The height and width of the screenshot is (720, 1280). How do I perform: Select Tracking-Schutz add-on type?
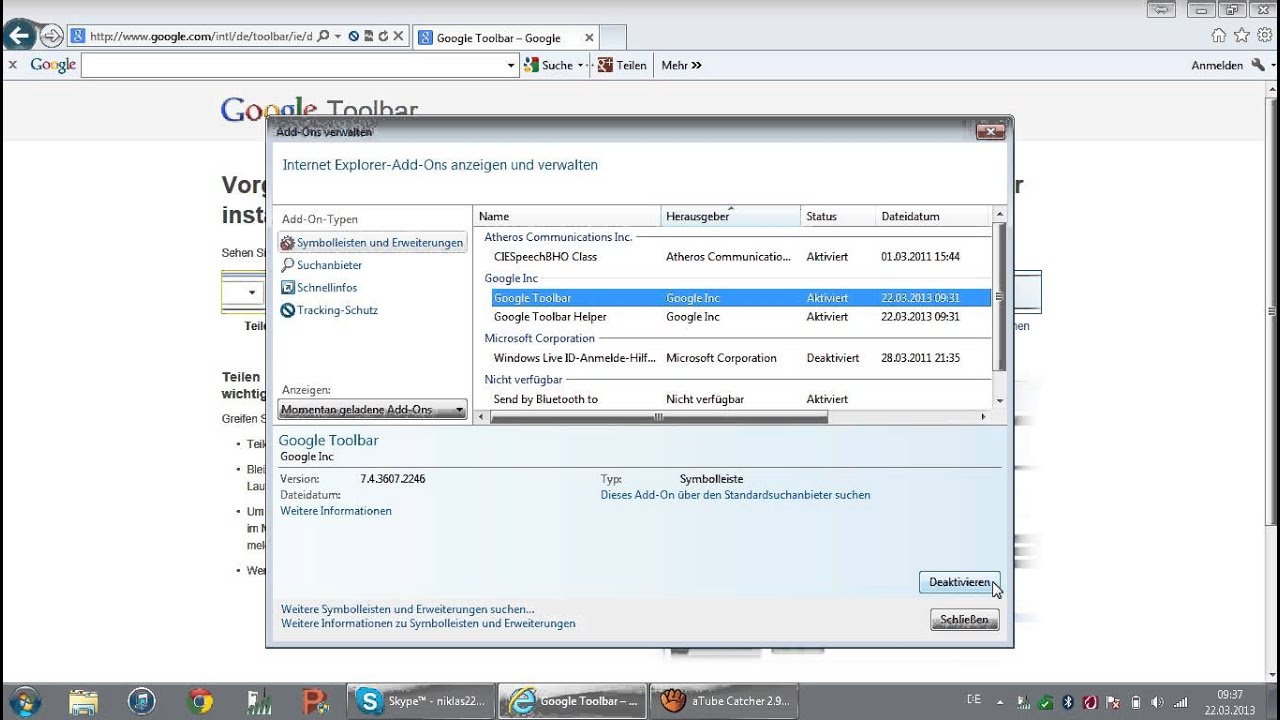[x=328, y=310]
